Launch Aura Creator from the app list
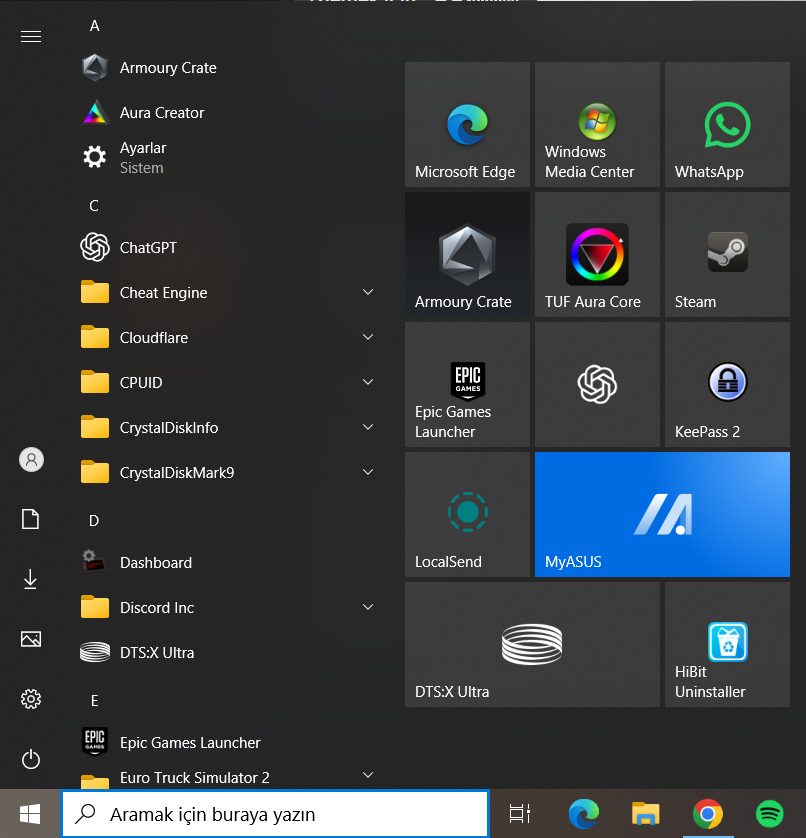 pyautogui.click(x=227, y=113)
